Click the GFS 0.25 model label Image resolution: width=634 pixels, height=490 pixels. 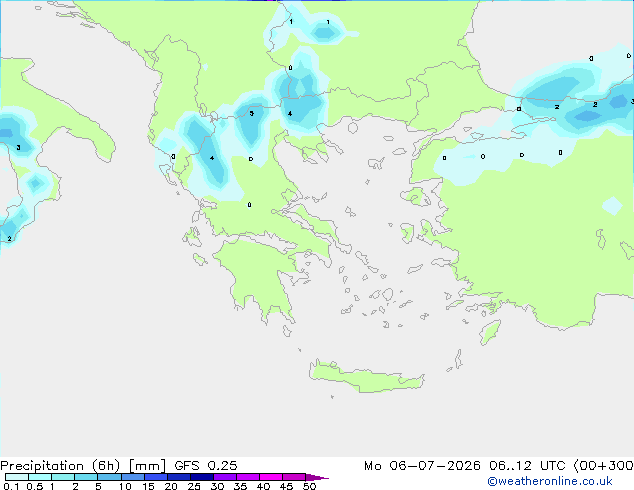click(206, 466)
